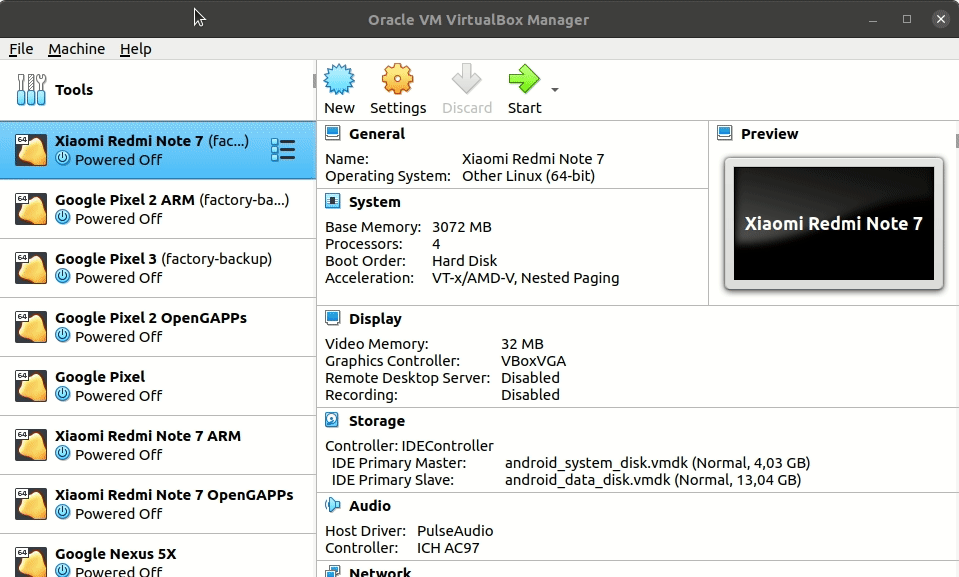The image size is (959, 577).
Task: Open the File menu
Action: click(x=20, y=48)
